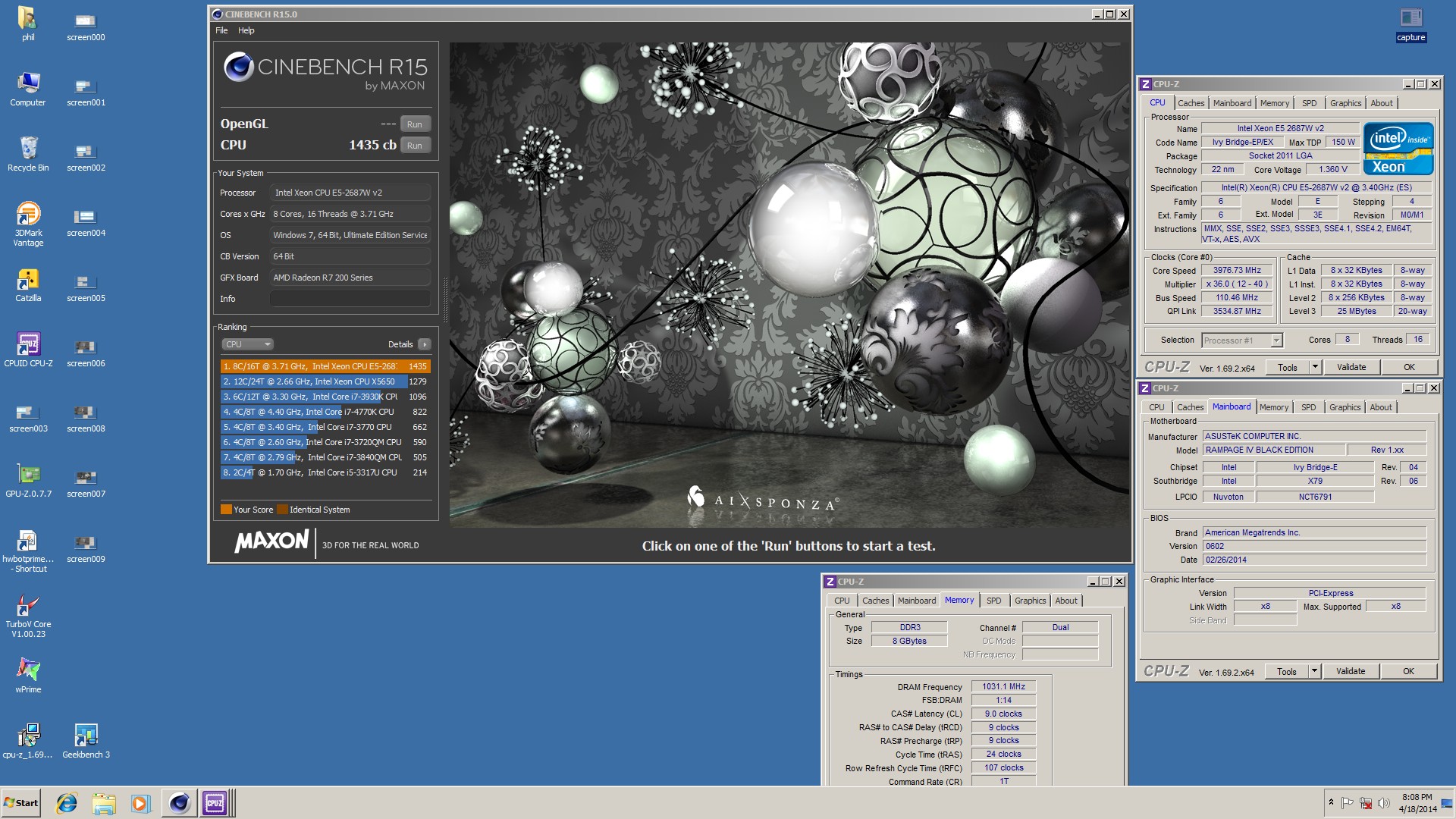This screenshot has height=819, width=1456.
Task: Click the MAXON logo in Cinebench
Action: click(271, 541)
